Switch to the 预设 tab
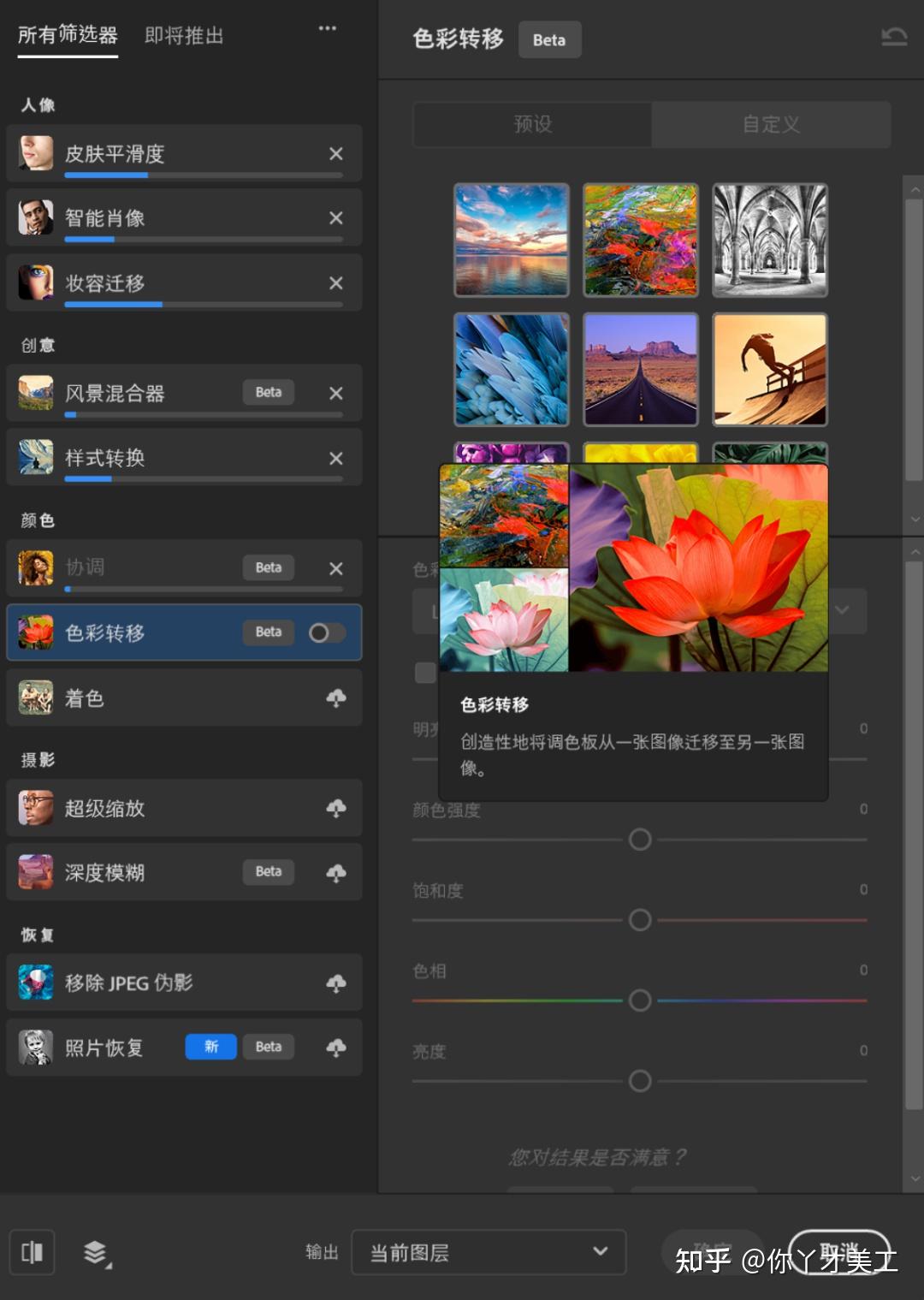This screenshot has height=1300, width=924. point(531,124)
